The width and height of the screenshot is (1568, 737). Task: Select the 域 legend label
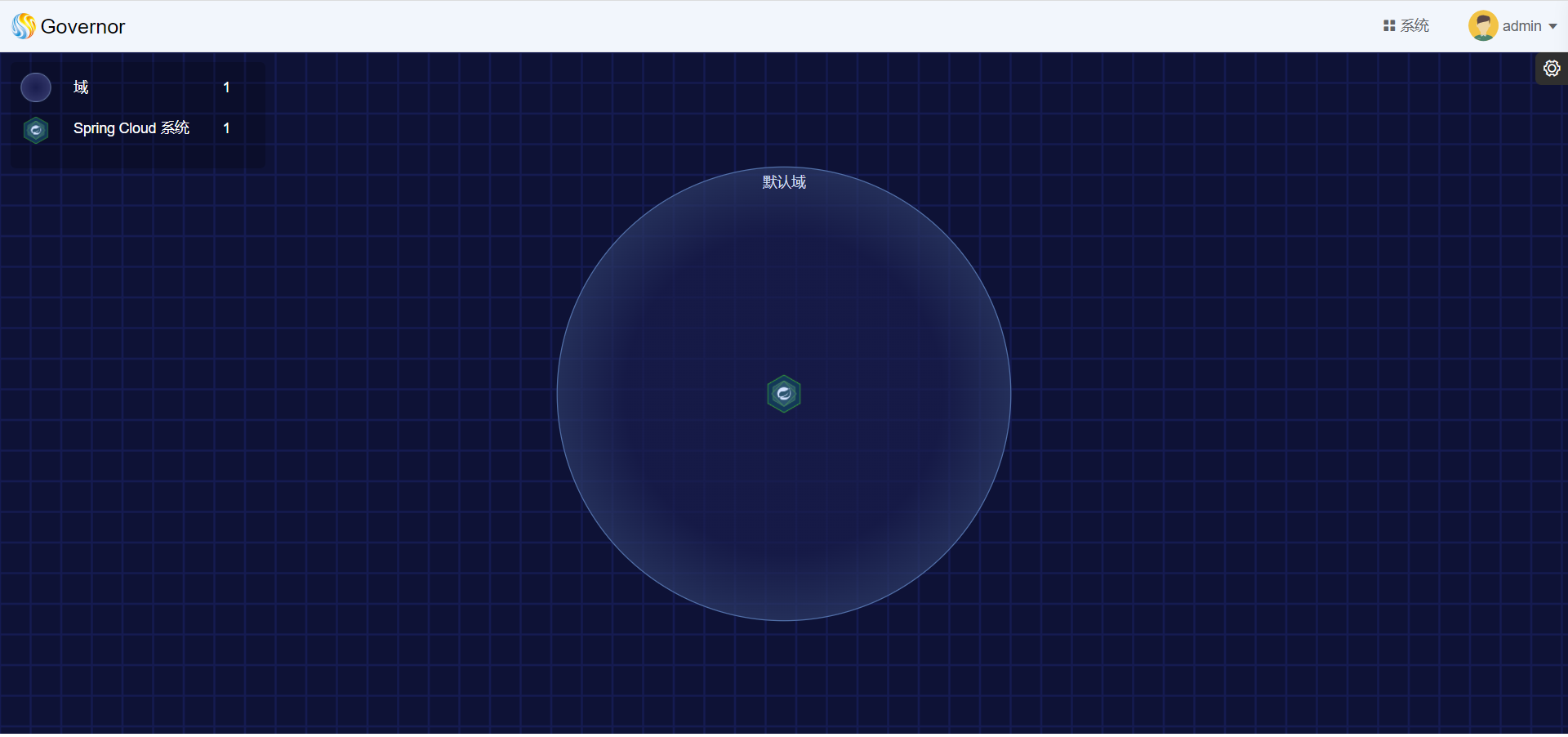pyautogui.click(x=81, y=87)
